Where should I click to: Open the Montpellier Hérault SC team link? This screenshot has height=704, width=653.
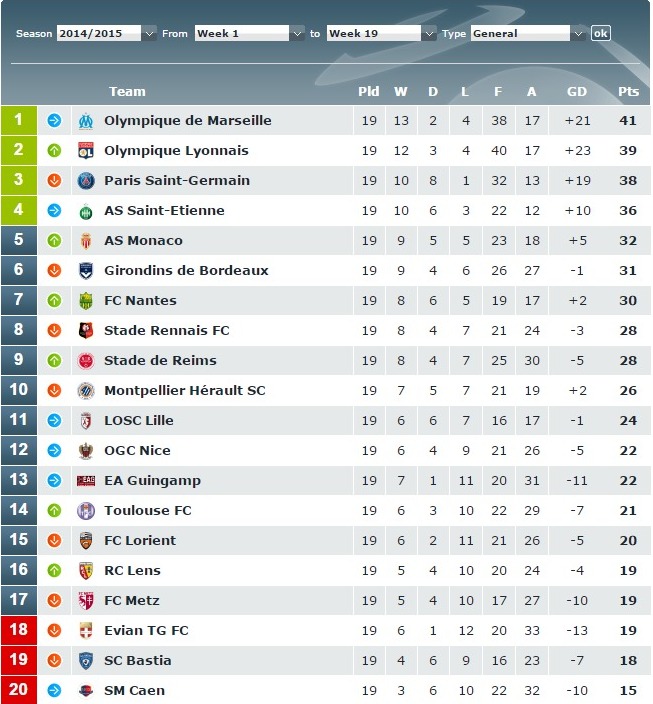tap(185, 391)
